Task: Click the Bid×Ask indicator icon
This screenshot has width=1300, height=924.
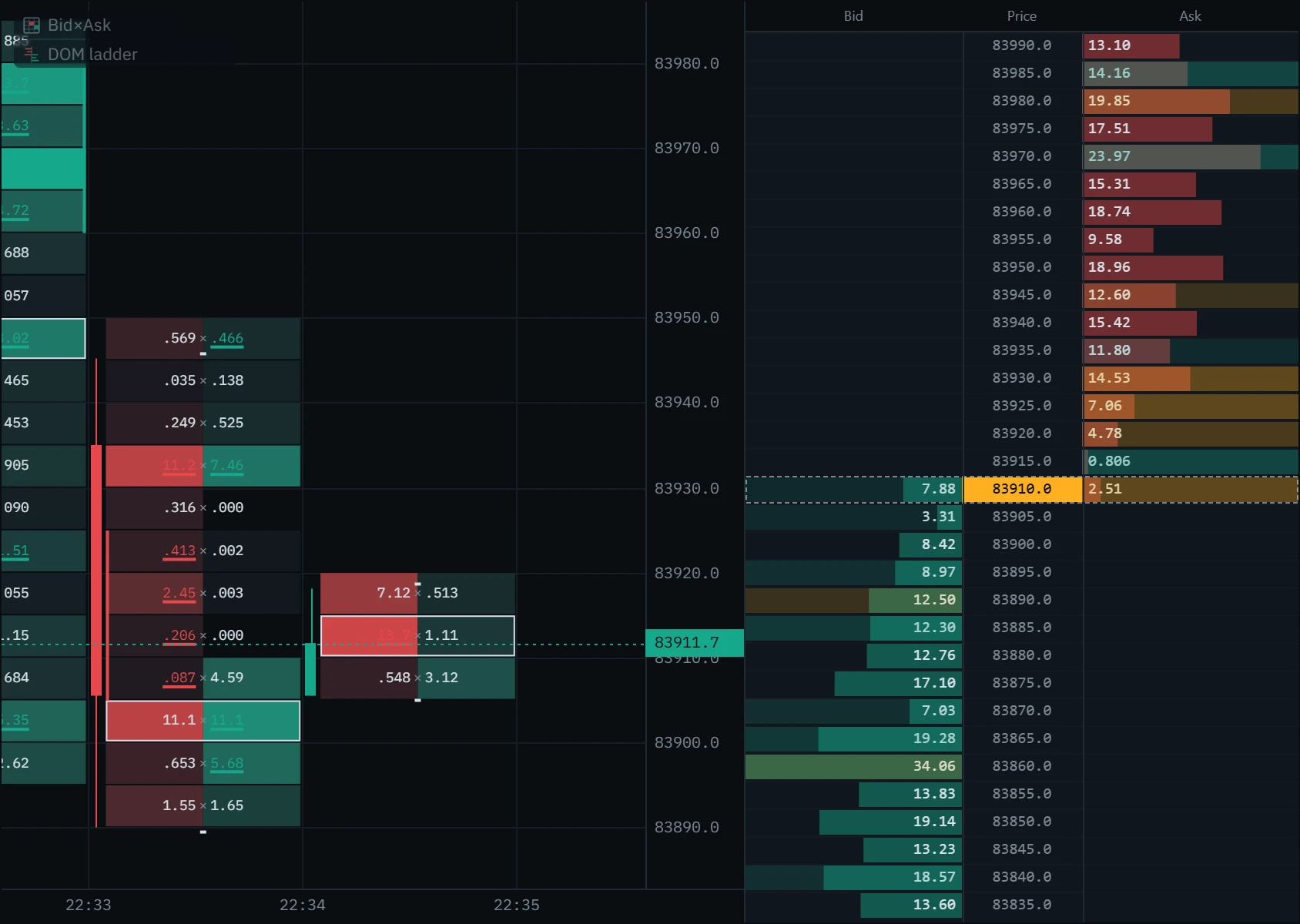Action: [32, 25]
